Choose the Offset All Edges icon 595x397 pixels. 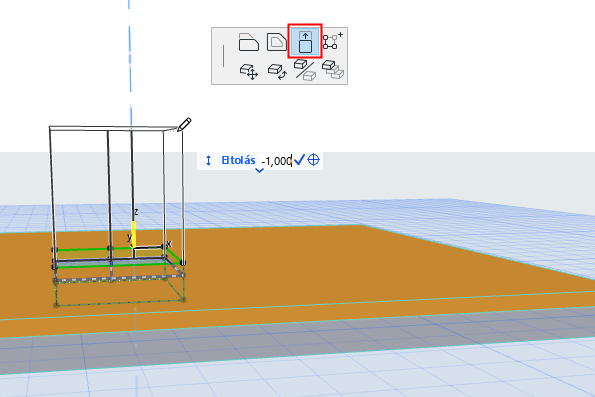click(x=277, y=42)
